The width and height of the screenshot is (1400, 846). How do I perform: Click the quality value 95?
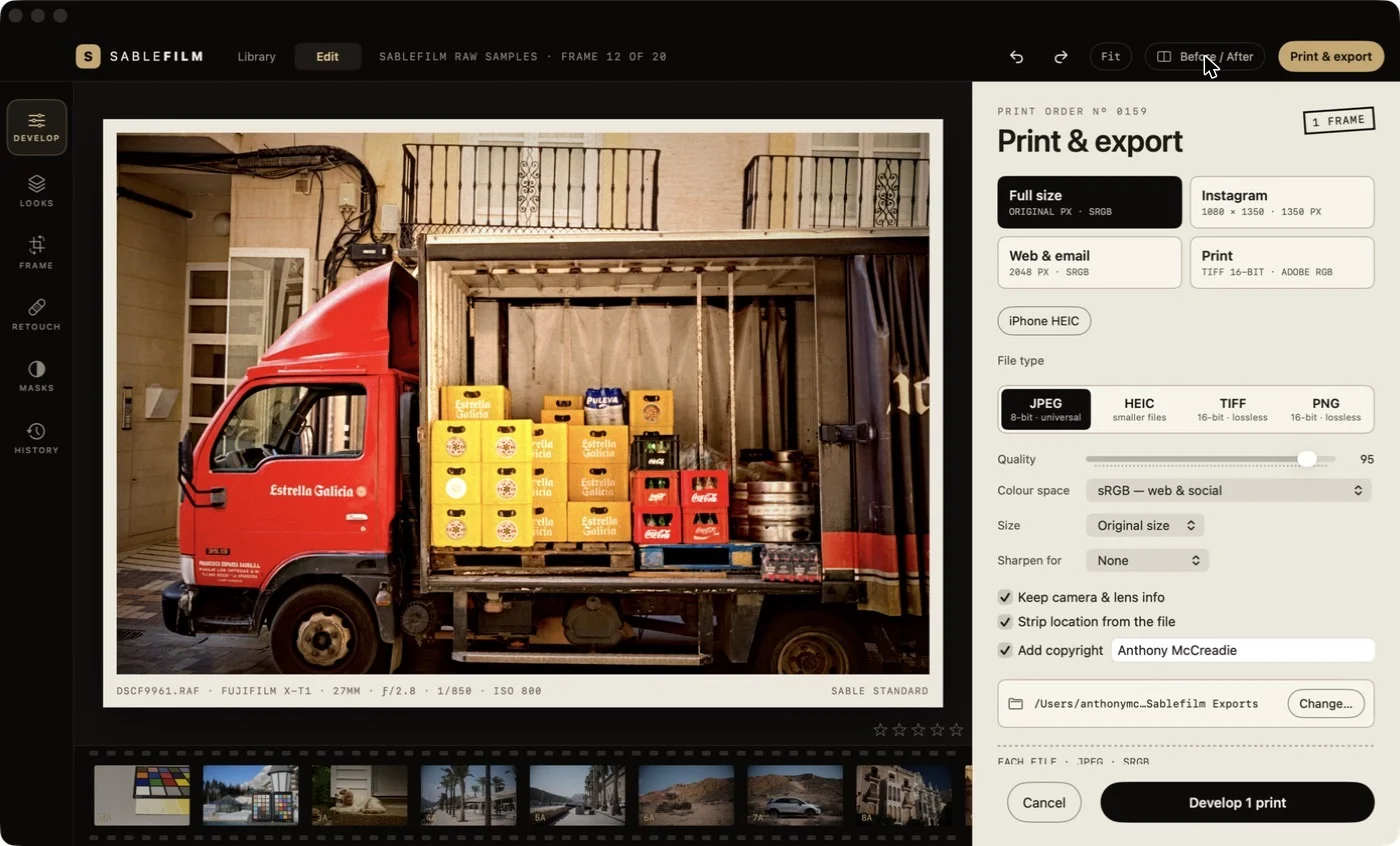(1366, 459)
